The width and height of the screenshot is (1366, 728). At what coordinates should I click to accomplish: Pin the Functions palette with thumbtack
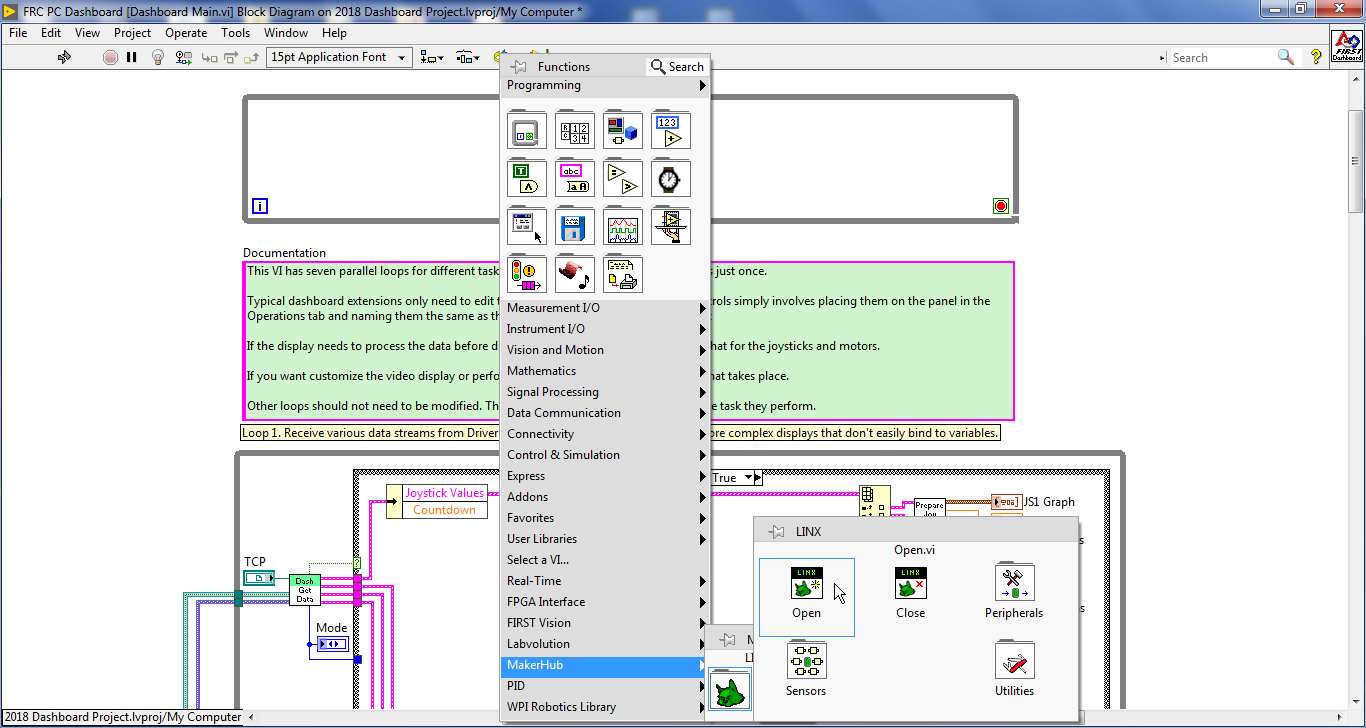click(x=518, y=67)
